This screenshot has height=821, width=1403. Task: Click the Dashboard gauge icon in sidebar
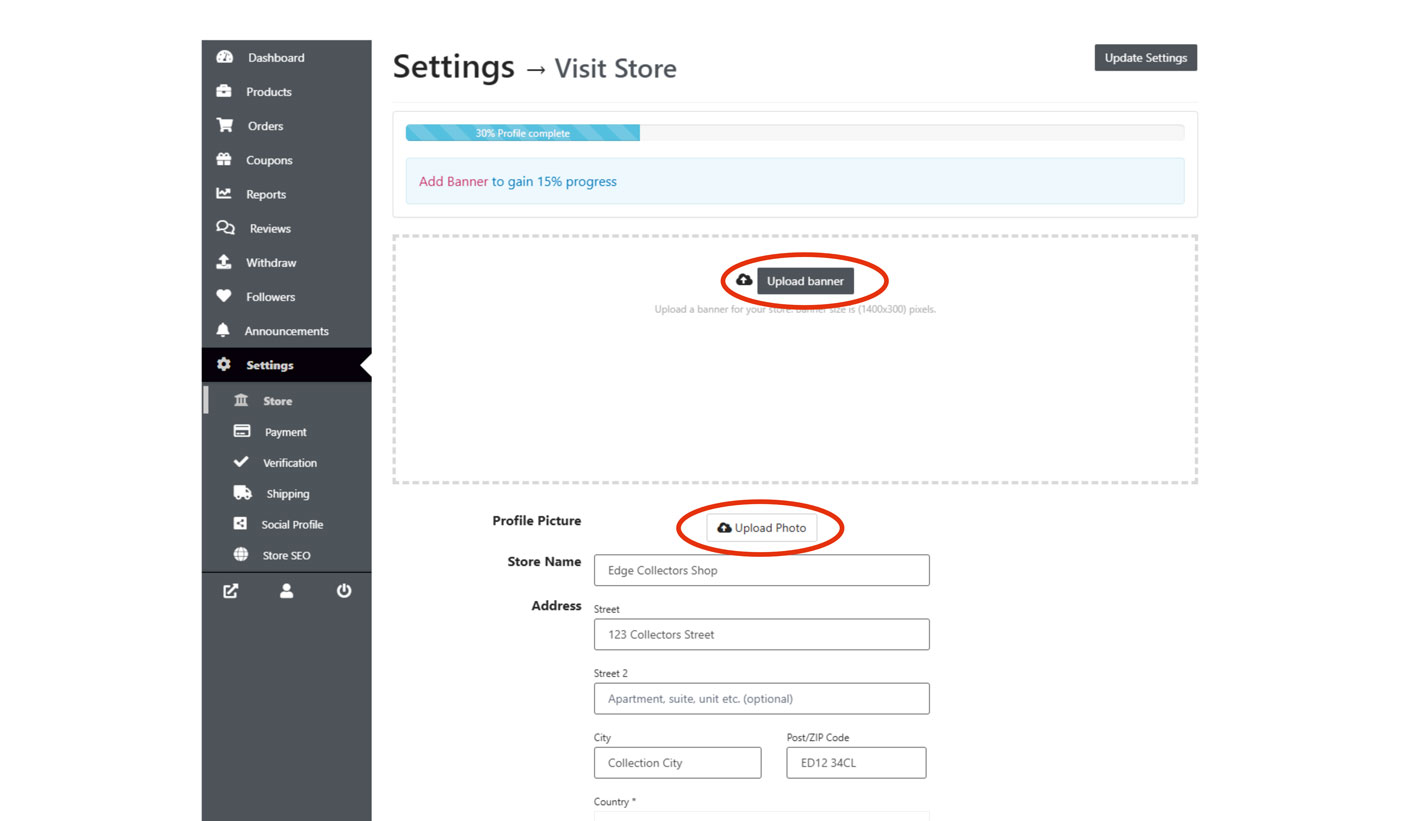(224, 57)
